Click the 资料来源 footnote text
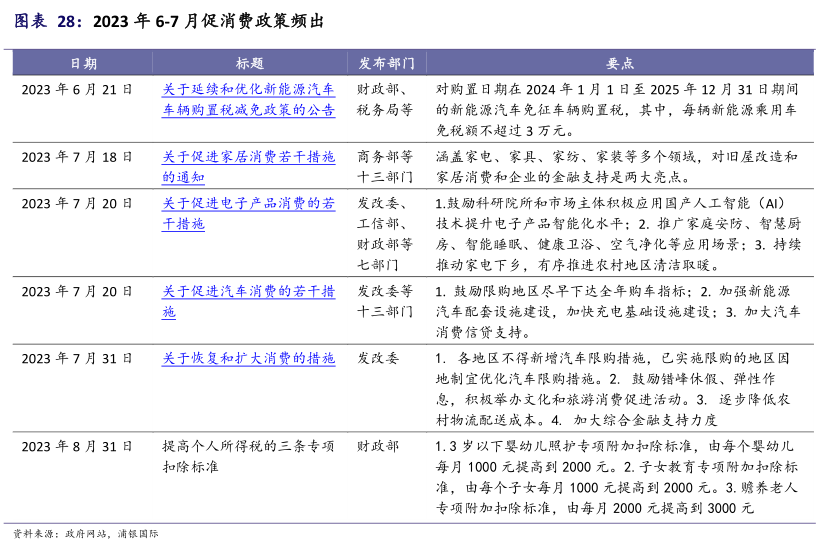This screenshot has height=542, width=826. (85, 533)
